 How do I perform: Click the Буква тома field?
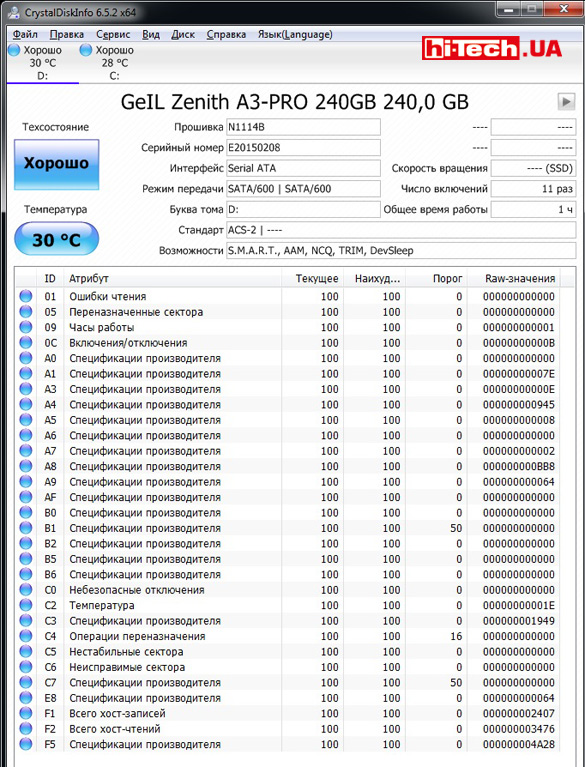click(x=303, y=209)
